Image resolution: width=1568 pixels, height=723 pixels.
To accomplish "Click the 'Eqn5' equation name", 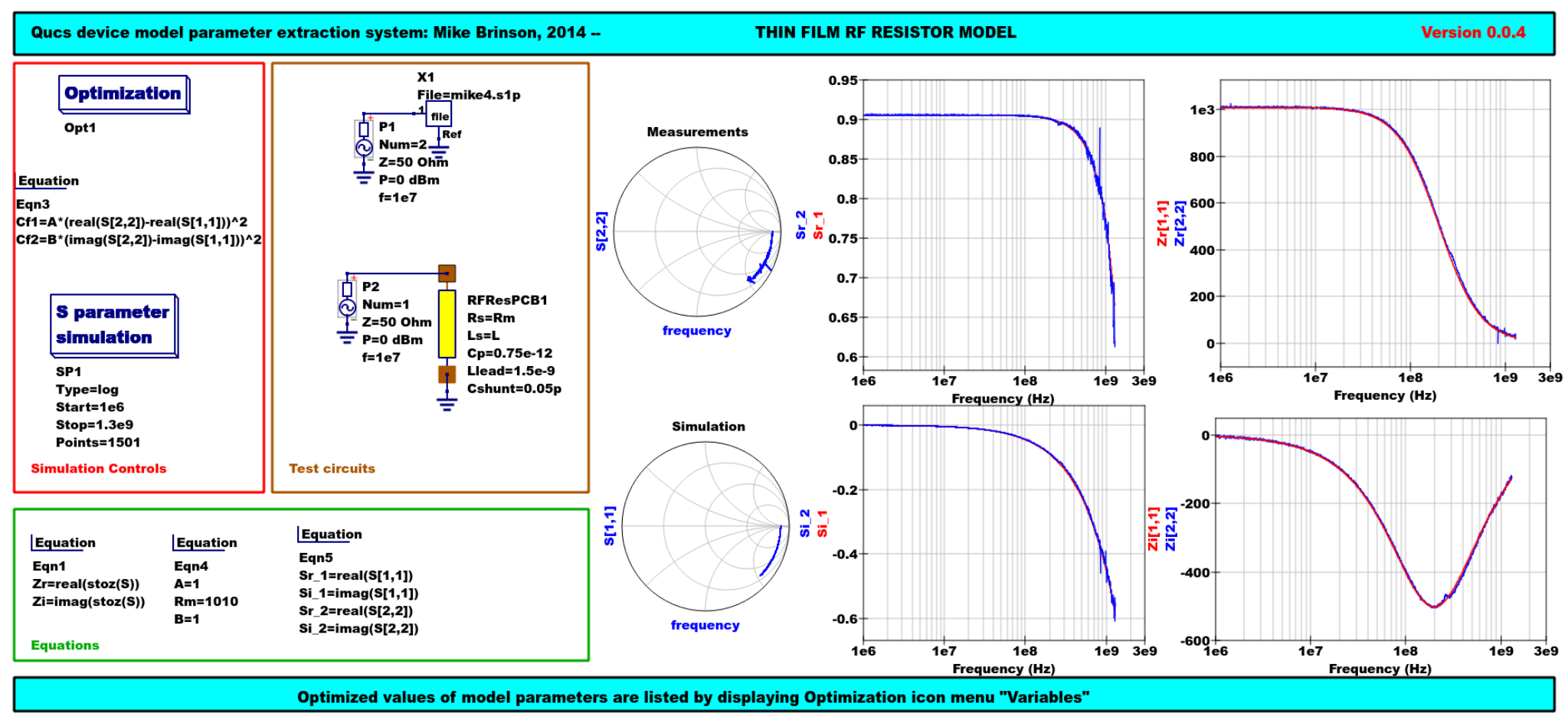I will point(316,558).
